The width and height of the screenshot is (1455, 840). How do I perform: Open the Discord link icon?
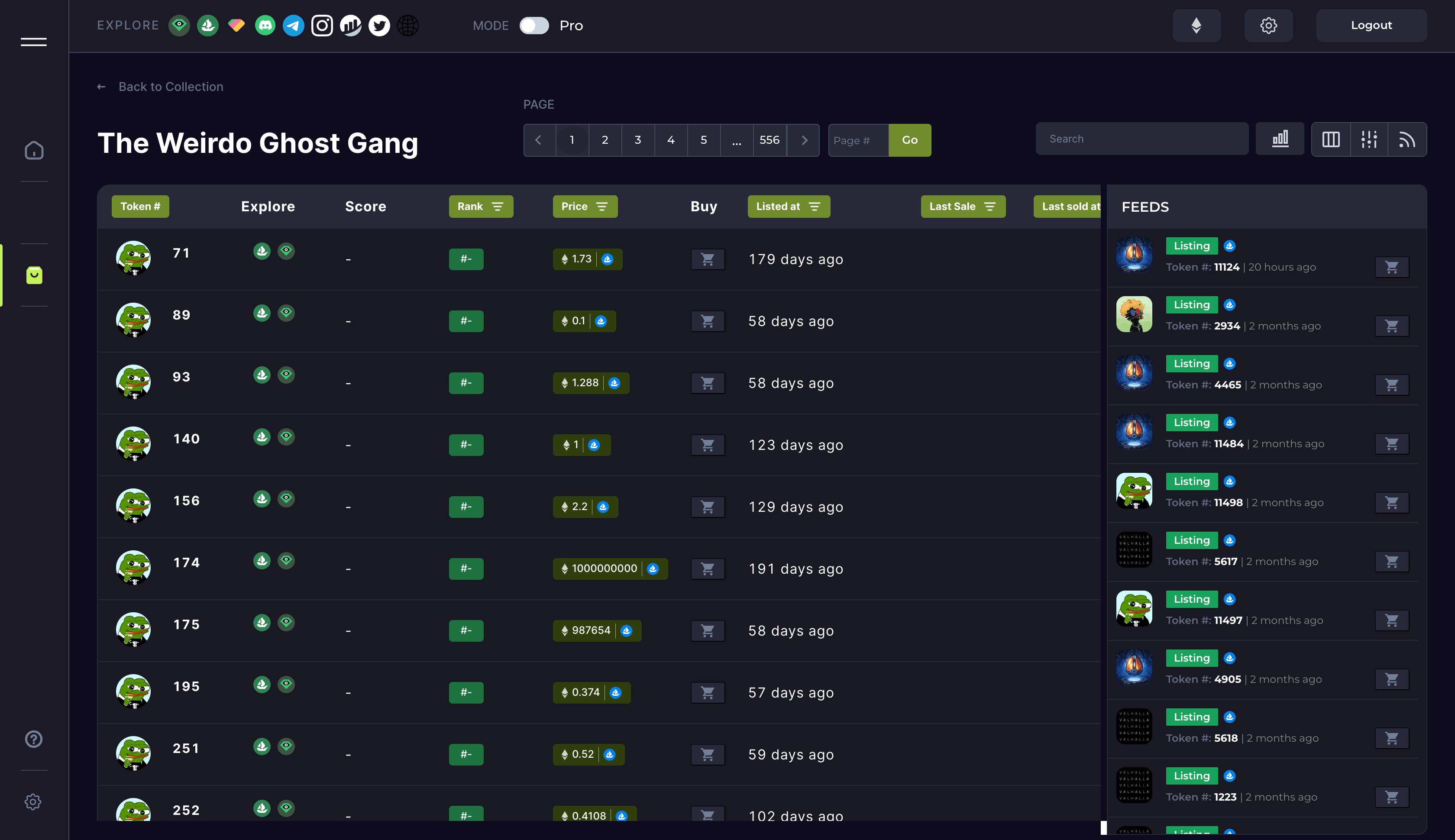coord(265,26)
